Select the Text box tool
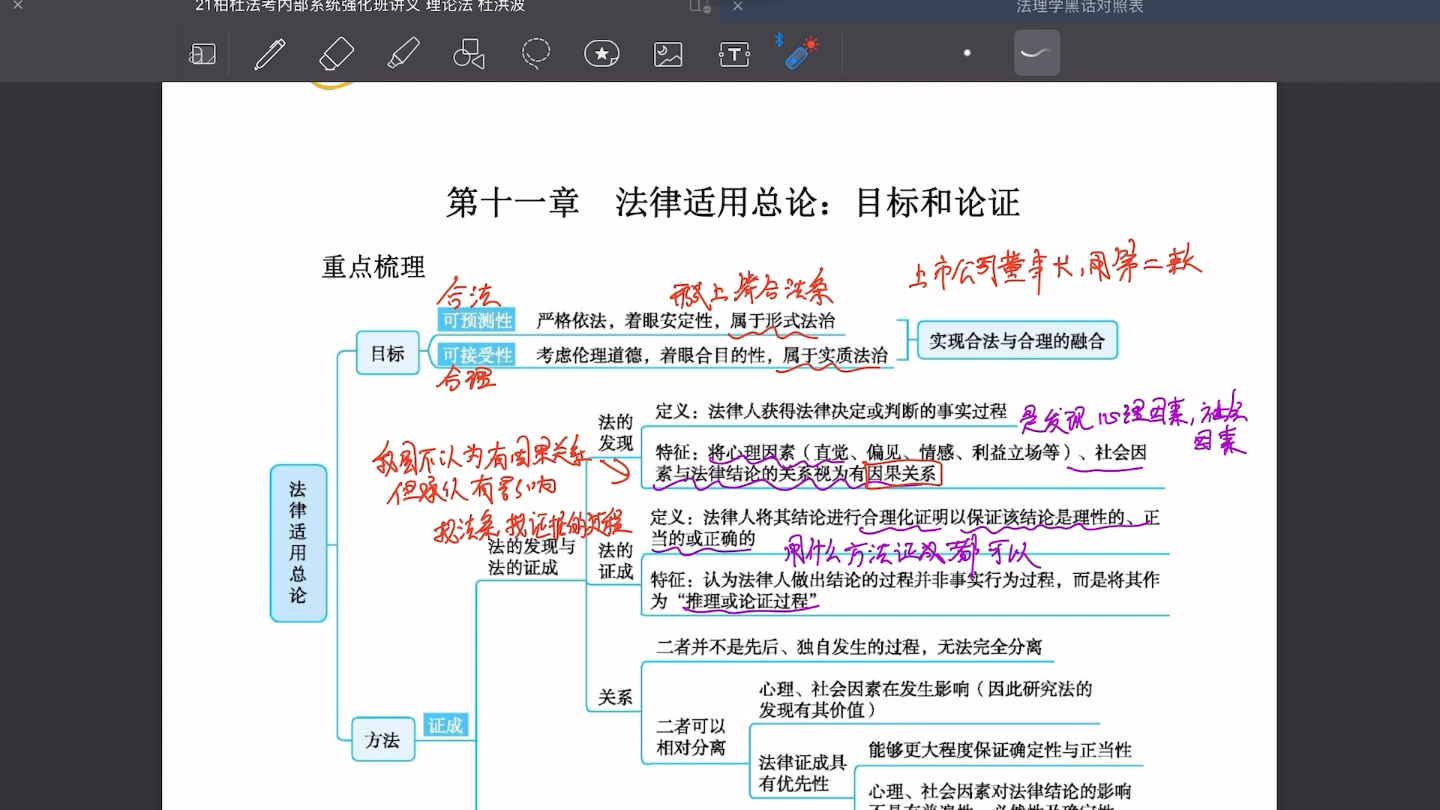Image resolution: width=1440 pixels, height=810 pixels. [x=735, y=54]
